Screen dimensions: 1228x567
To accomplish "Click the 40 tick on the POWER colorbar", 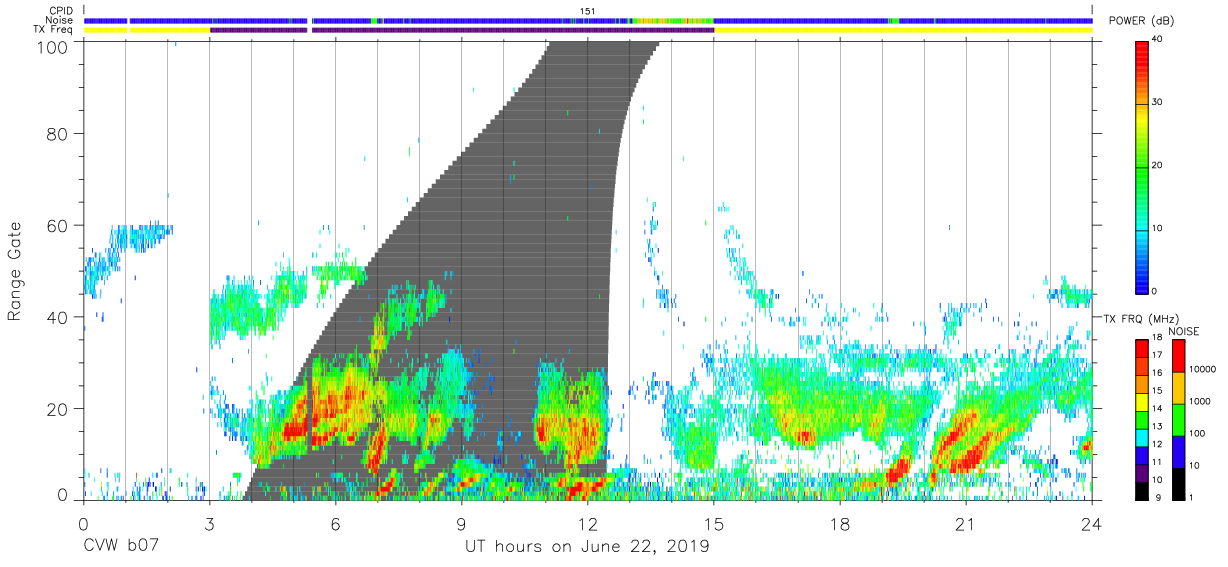I will 1159,40.
